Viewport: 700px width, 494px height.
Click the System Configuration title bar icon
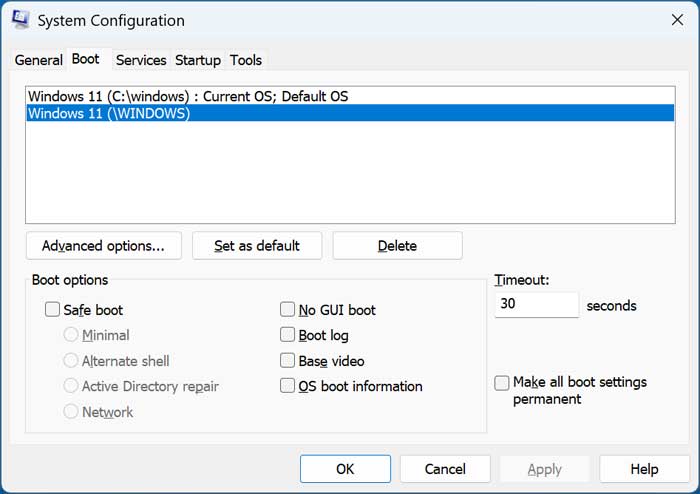pyautogui.click(x=20, y=19)
